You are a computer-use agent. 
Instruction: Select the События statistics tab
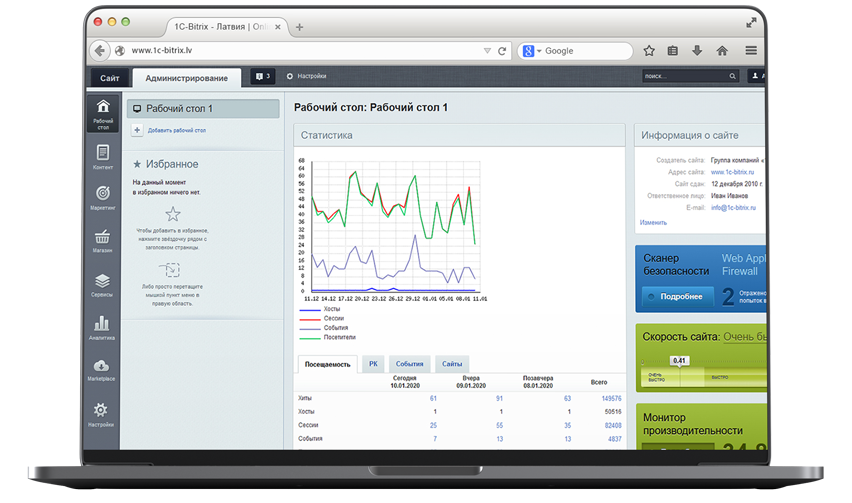click(x=409, y=364)
